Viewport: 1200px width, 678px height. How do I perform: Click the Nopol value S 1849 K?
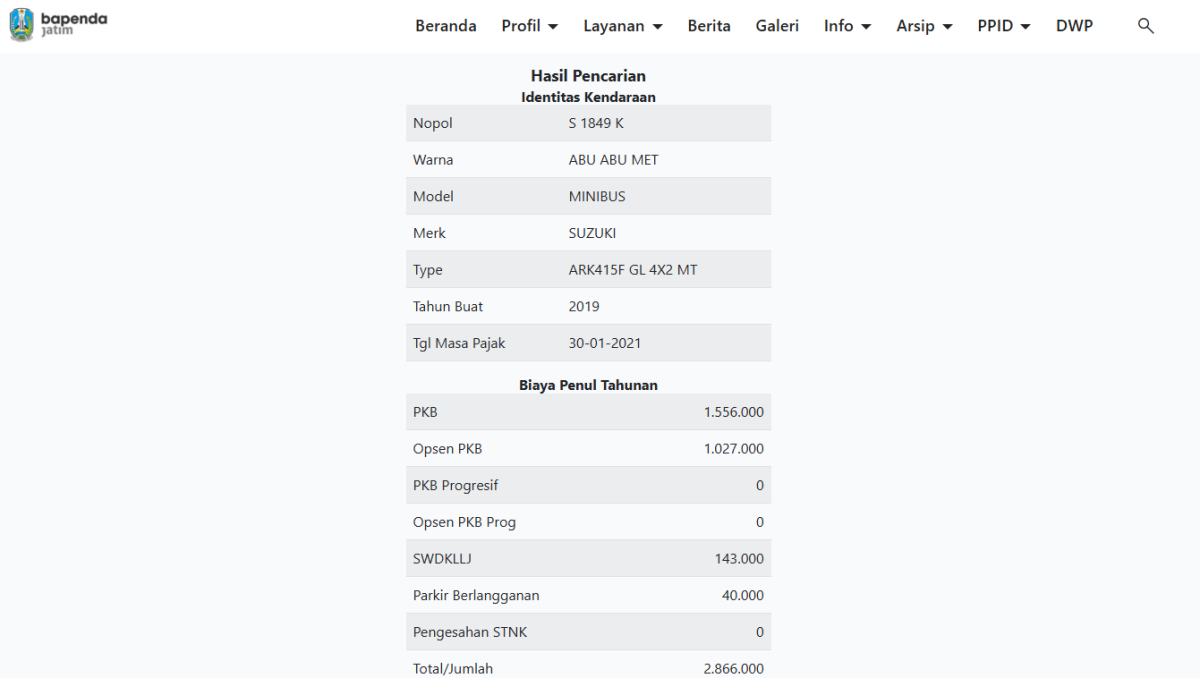point(596,123)
